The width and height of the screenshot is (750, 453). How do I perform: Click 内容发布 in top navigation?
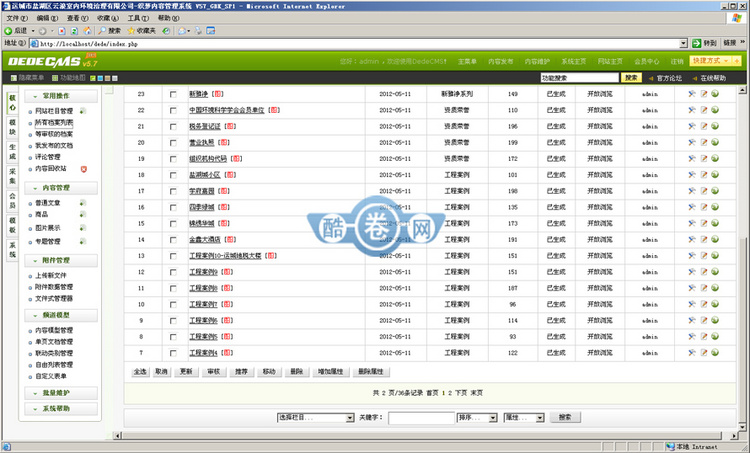click(500, 61)
